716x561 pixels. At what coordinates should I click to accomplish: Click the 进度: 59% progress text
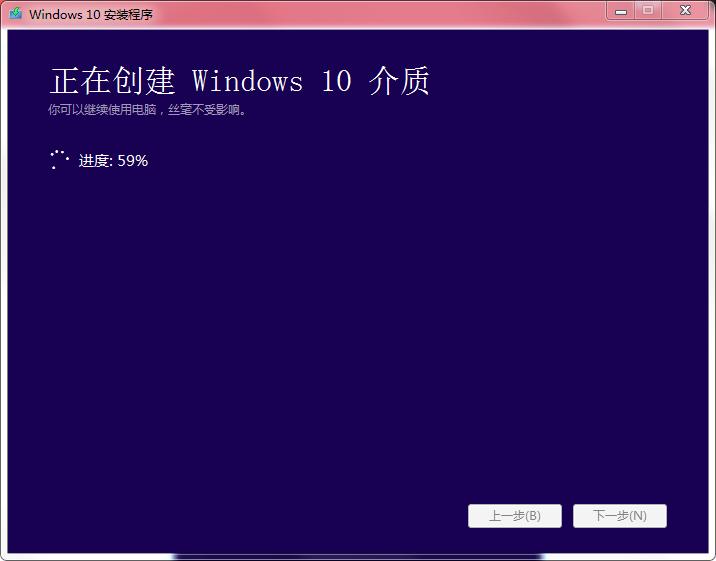coord(113,161)
